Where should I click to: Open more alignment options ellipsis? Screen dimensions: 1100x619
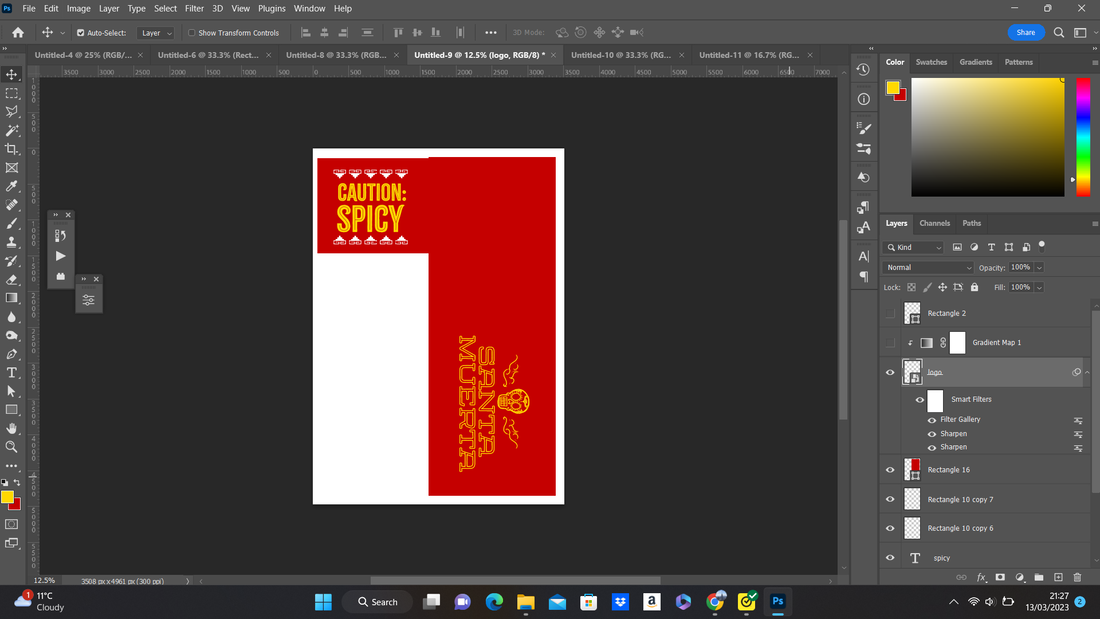coord(490,32)
